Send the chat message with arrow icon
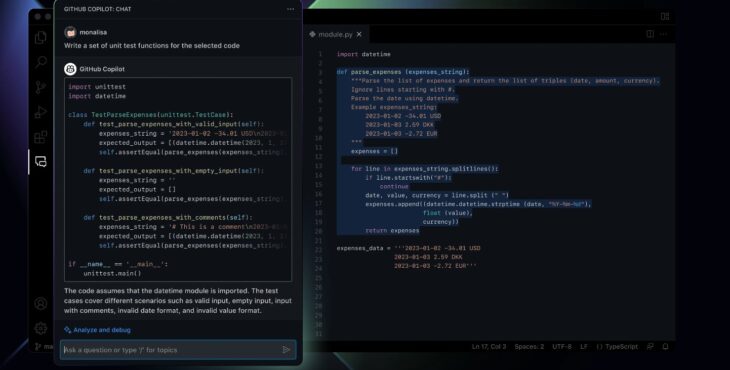This screenshot has width=730, height=370. click(286, 350)
